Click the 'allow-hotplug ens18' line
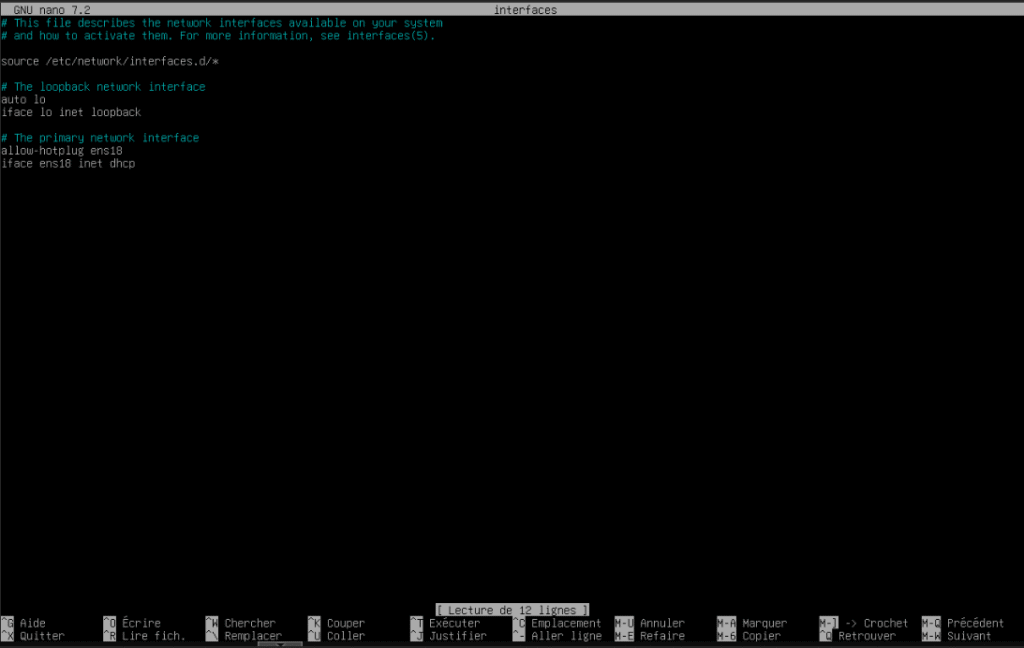This screenshot has height=648, width=1024. [x=62, y=150]
